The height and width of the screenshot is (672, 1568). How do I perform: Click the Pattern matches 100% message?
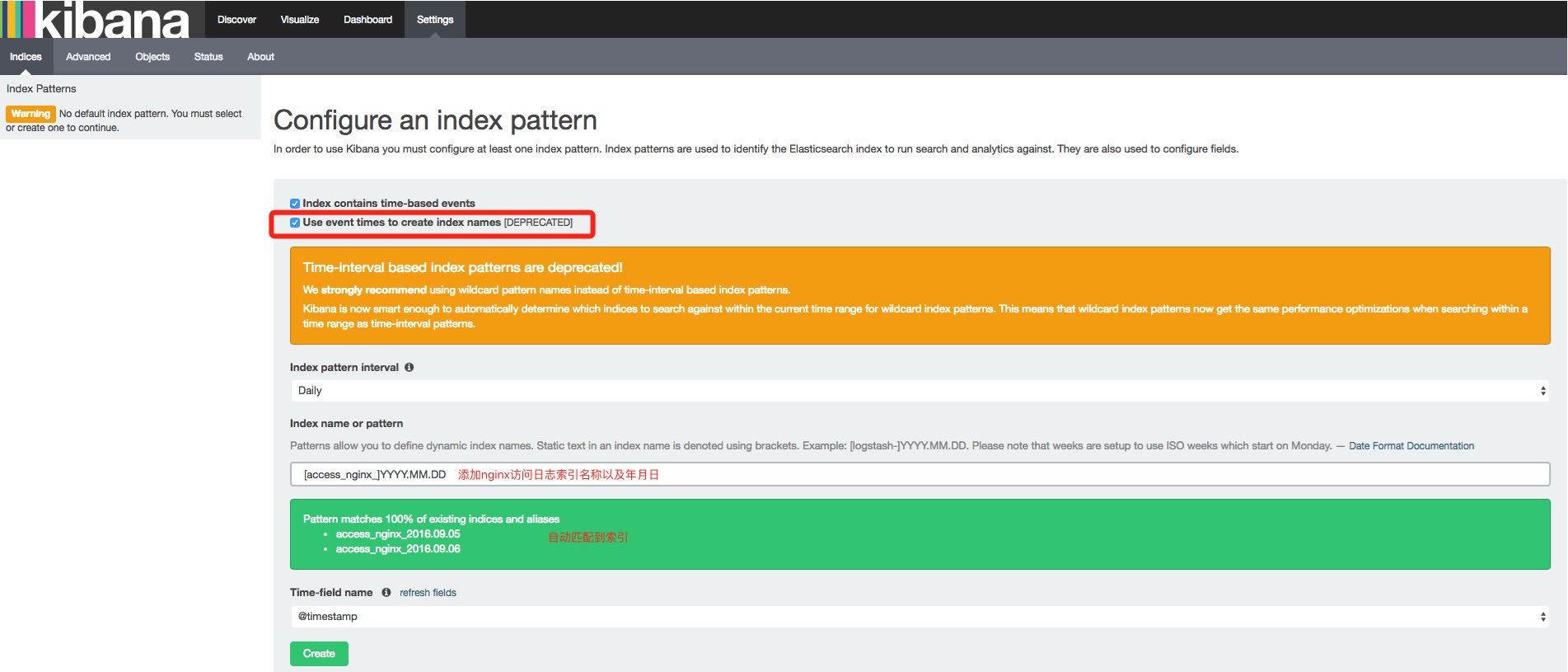(431, 519)
